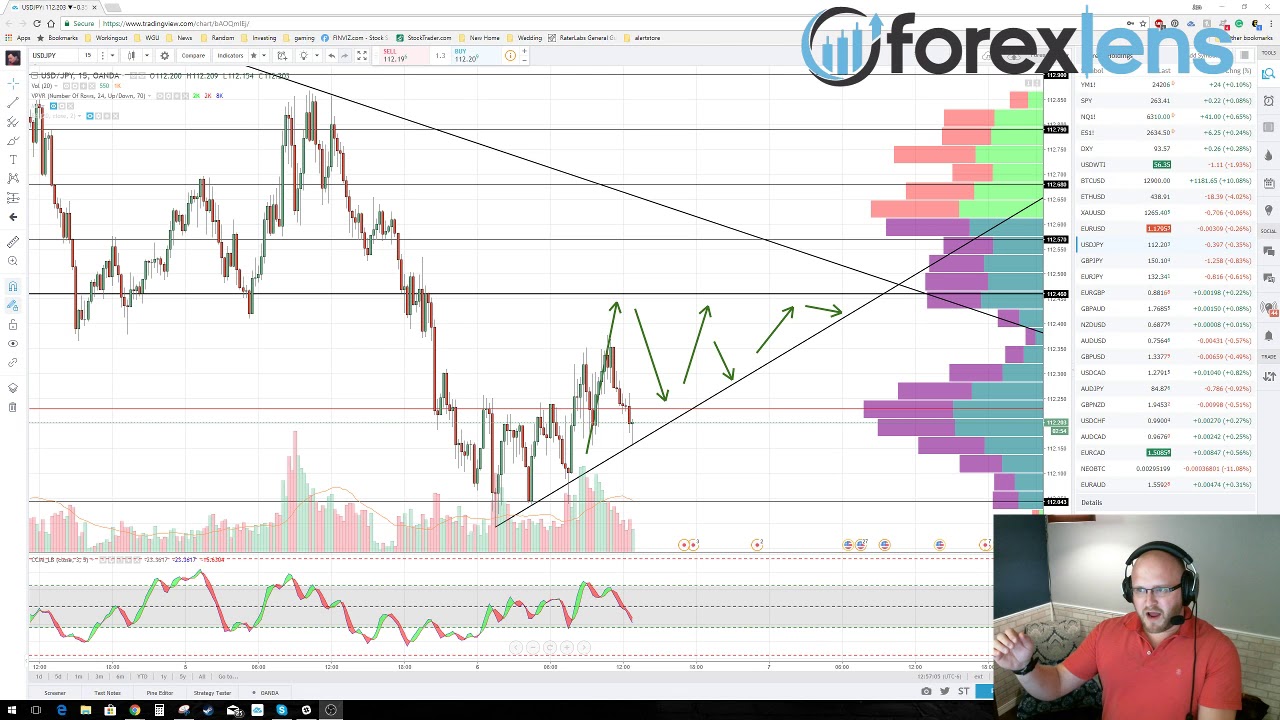This screenshot has width=1280, height=720.
Task: Click the Indicators button
Action: [230, 55]
